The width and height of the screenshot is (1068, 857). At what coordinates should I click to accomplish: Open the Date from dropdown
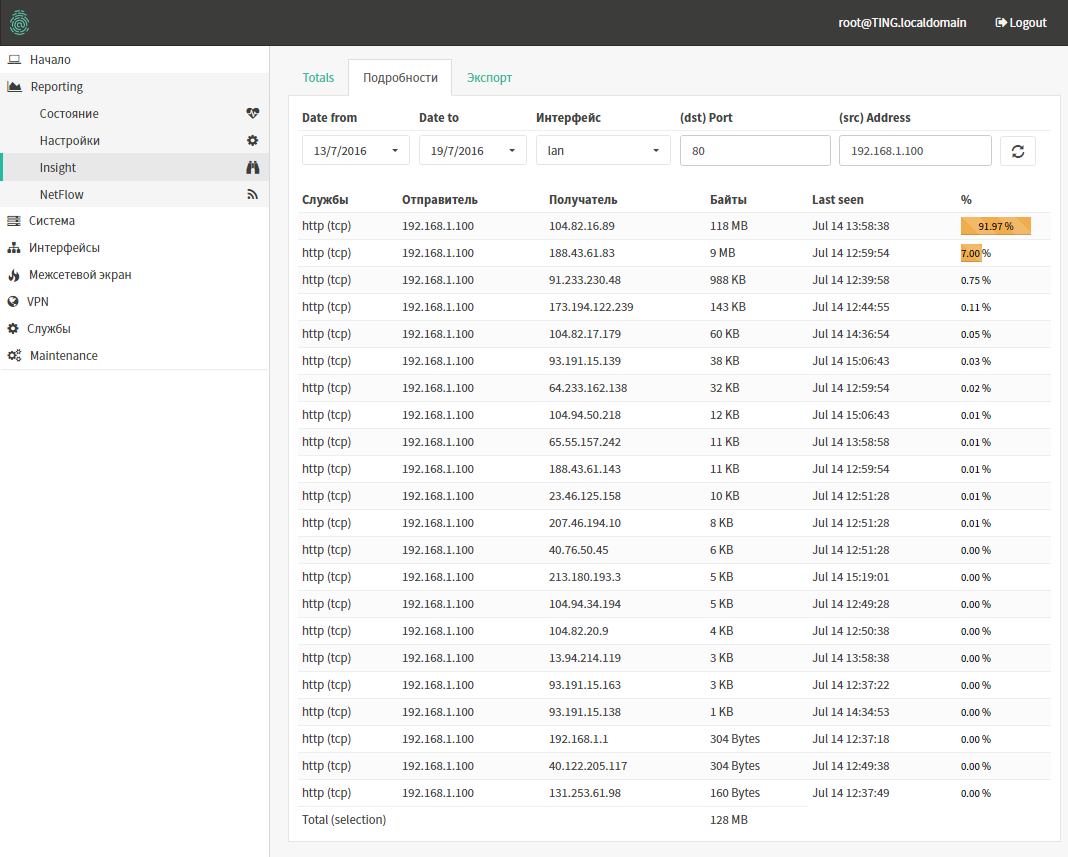click(x=356, y=151)
